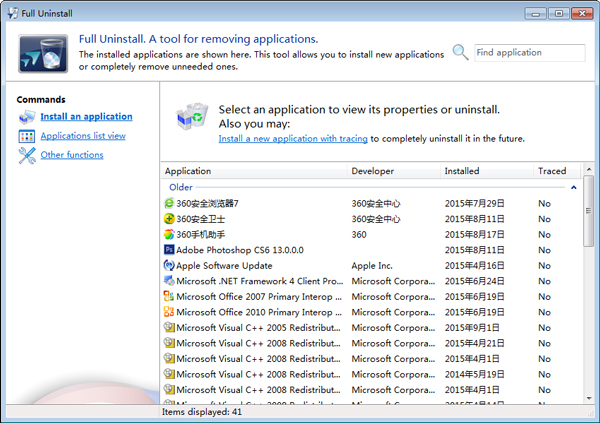Focus the Find application search box
The width and height of the screenshot is (600, 423).
[x=530, y=52]
